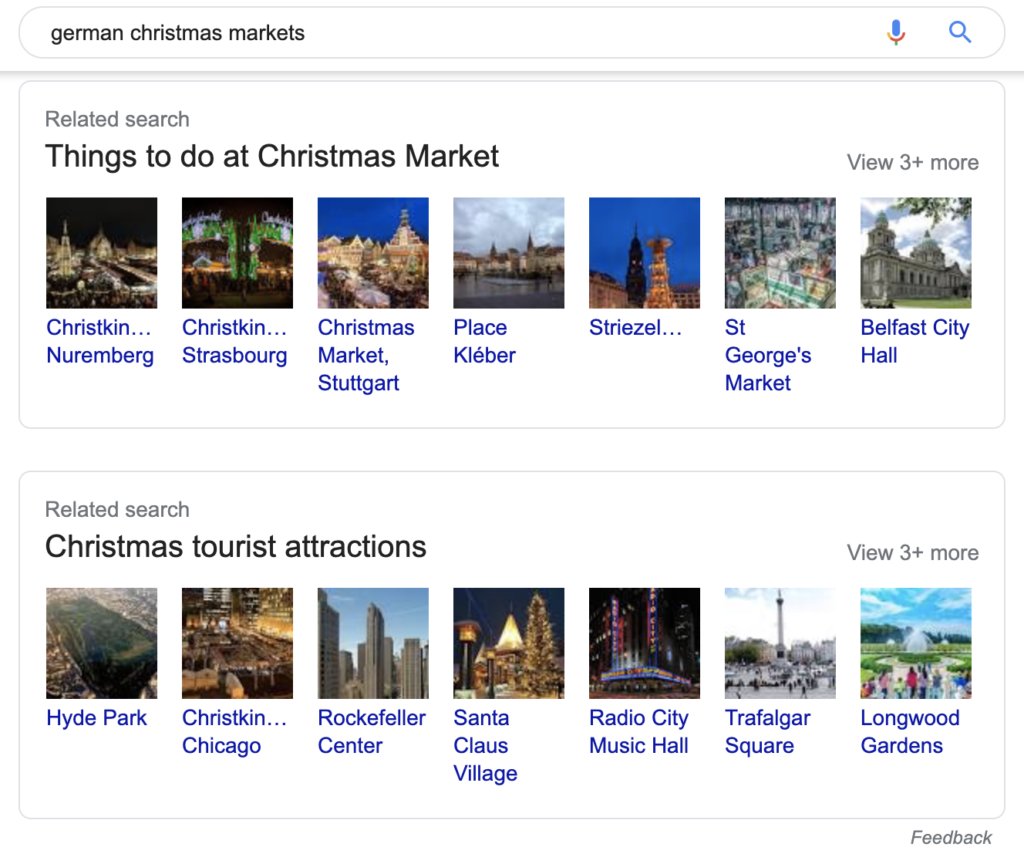The height and width of the screenshot is (864, 1024).
Task: Open the Christmas tourist attractions heading
Action: click(x=235, y=547)
